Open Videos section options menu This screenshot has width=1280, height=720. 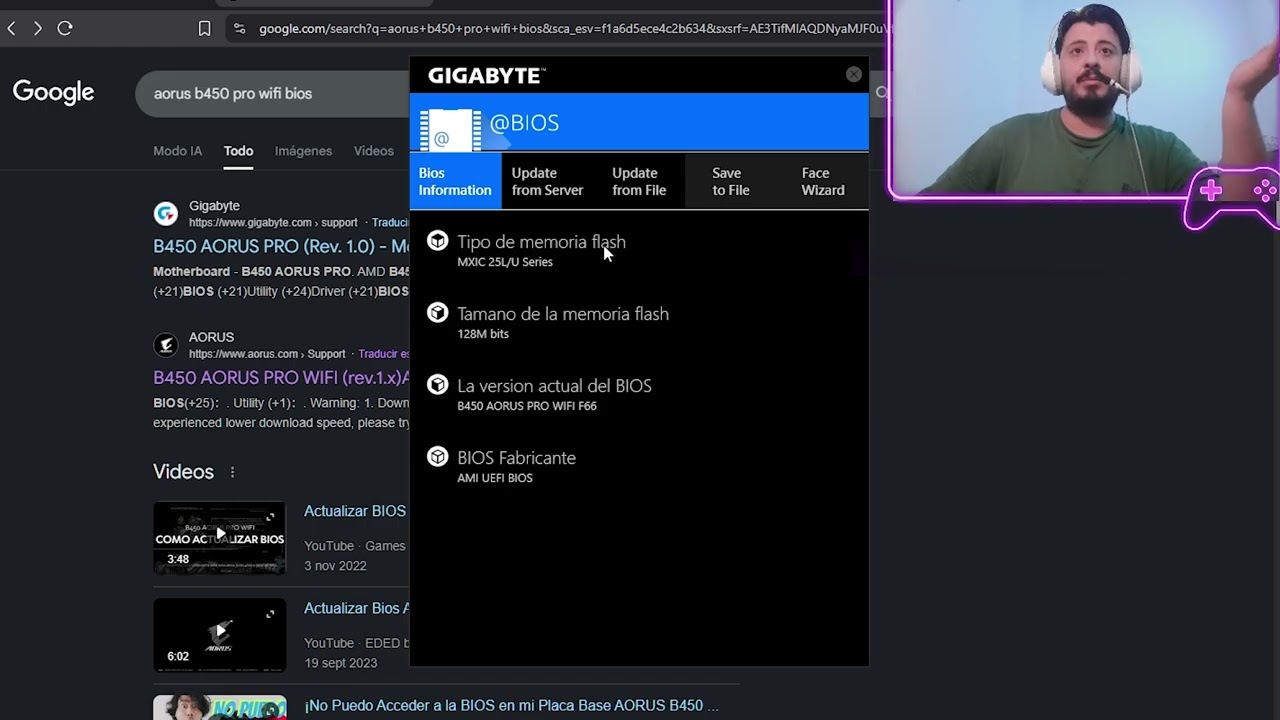[x=232, y=472]
